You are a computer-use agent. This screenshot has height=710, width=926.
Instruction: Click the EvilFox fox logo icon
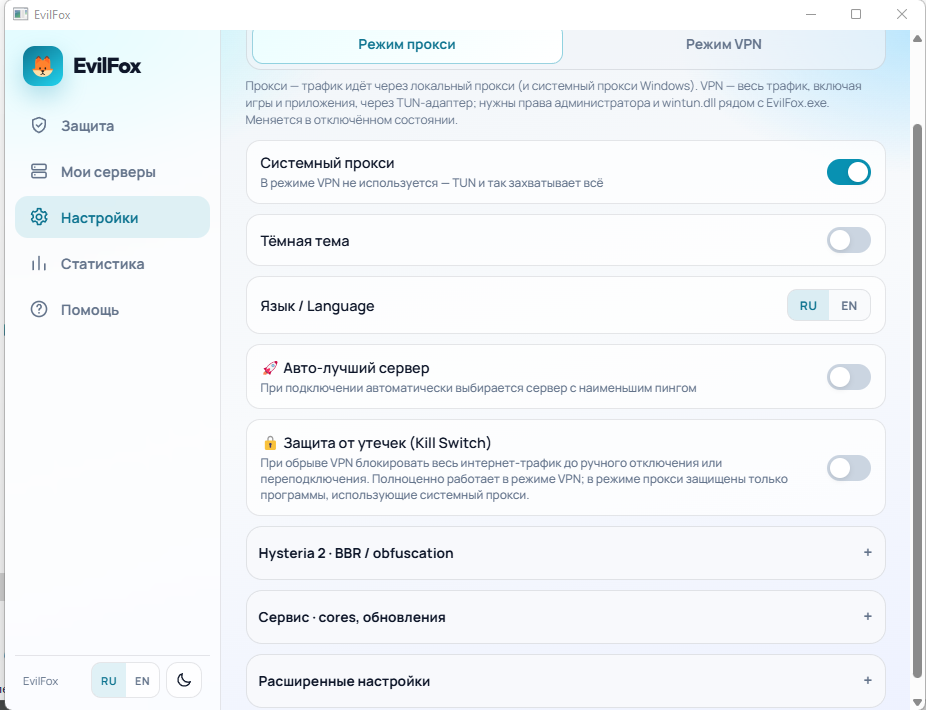pos(43,66)
